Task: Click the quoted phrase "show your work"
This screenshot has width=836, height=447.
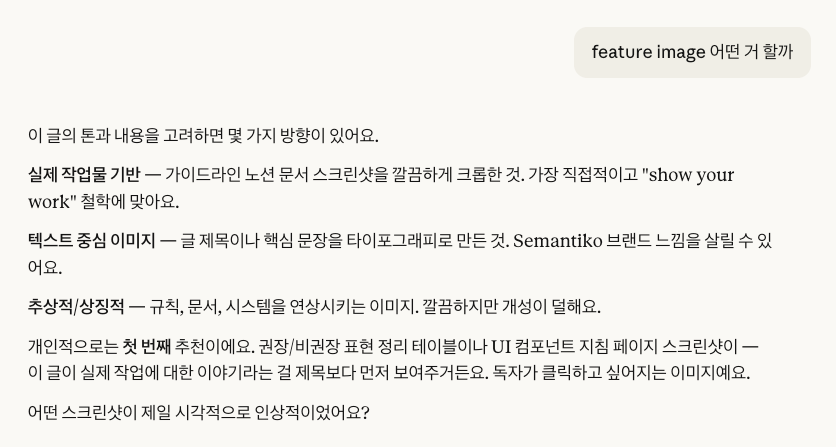Action: [690, 175]
